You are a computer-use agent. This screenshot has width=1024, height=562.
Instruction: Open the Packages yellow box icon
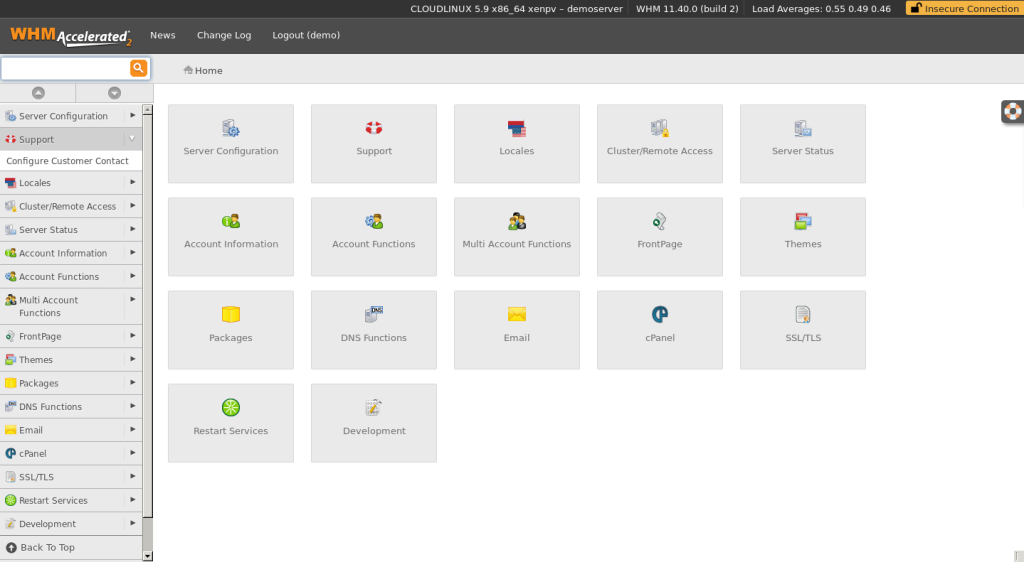click(231, 314)
